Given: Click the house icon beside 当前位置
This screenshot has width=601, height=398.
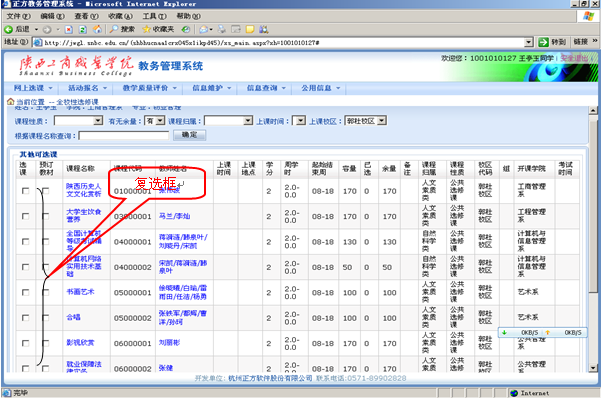Looking at the screenshot, I should click(11, 102).
